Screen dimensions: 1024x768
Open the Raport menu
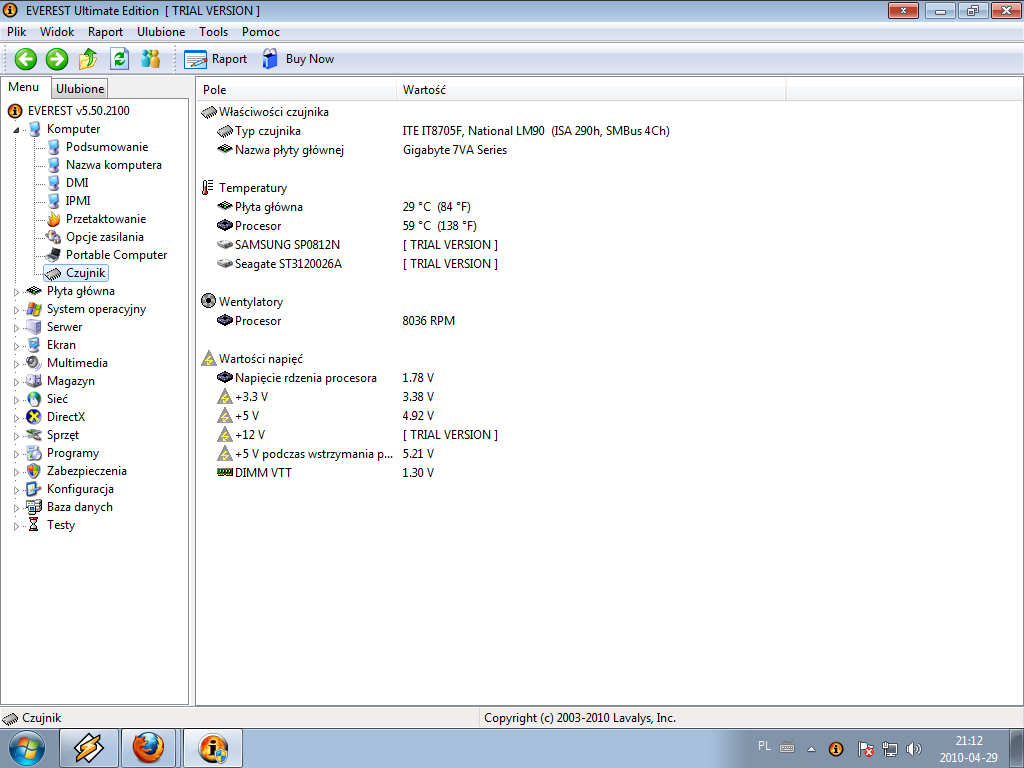pos(105,32)
